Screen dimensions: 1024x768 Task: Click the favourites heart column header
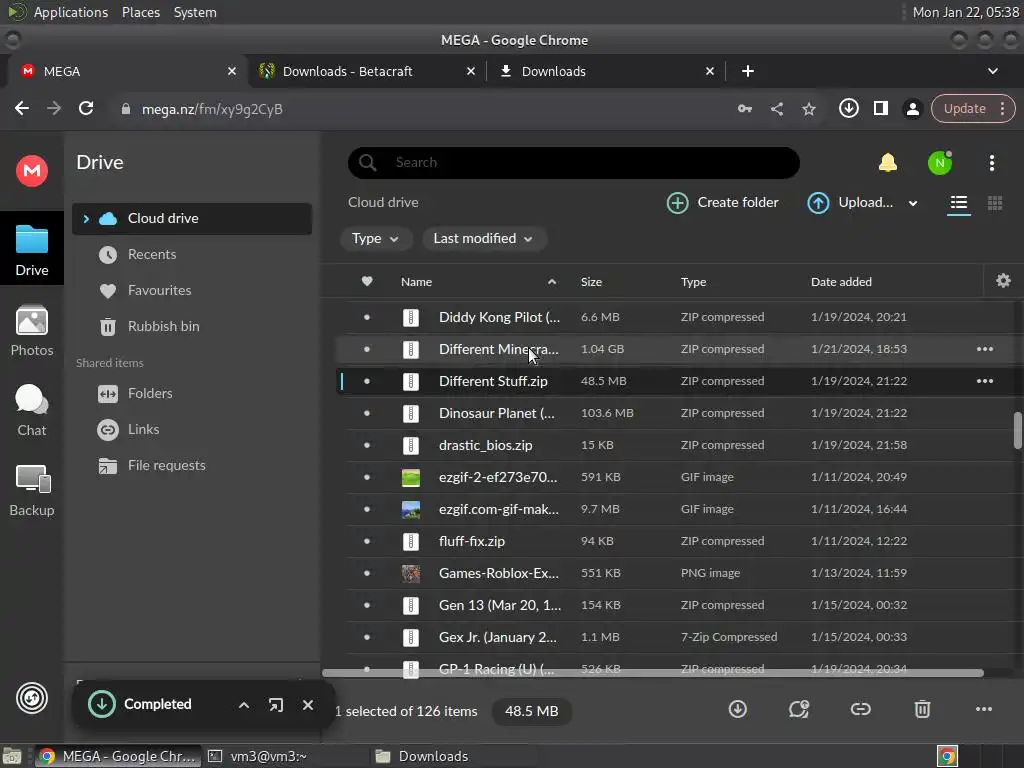366,281
